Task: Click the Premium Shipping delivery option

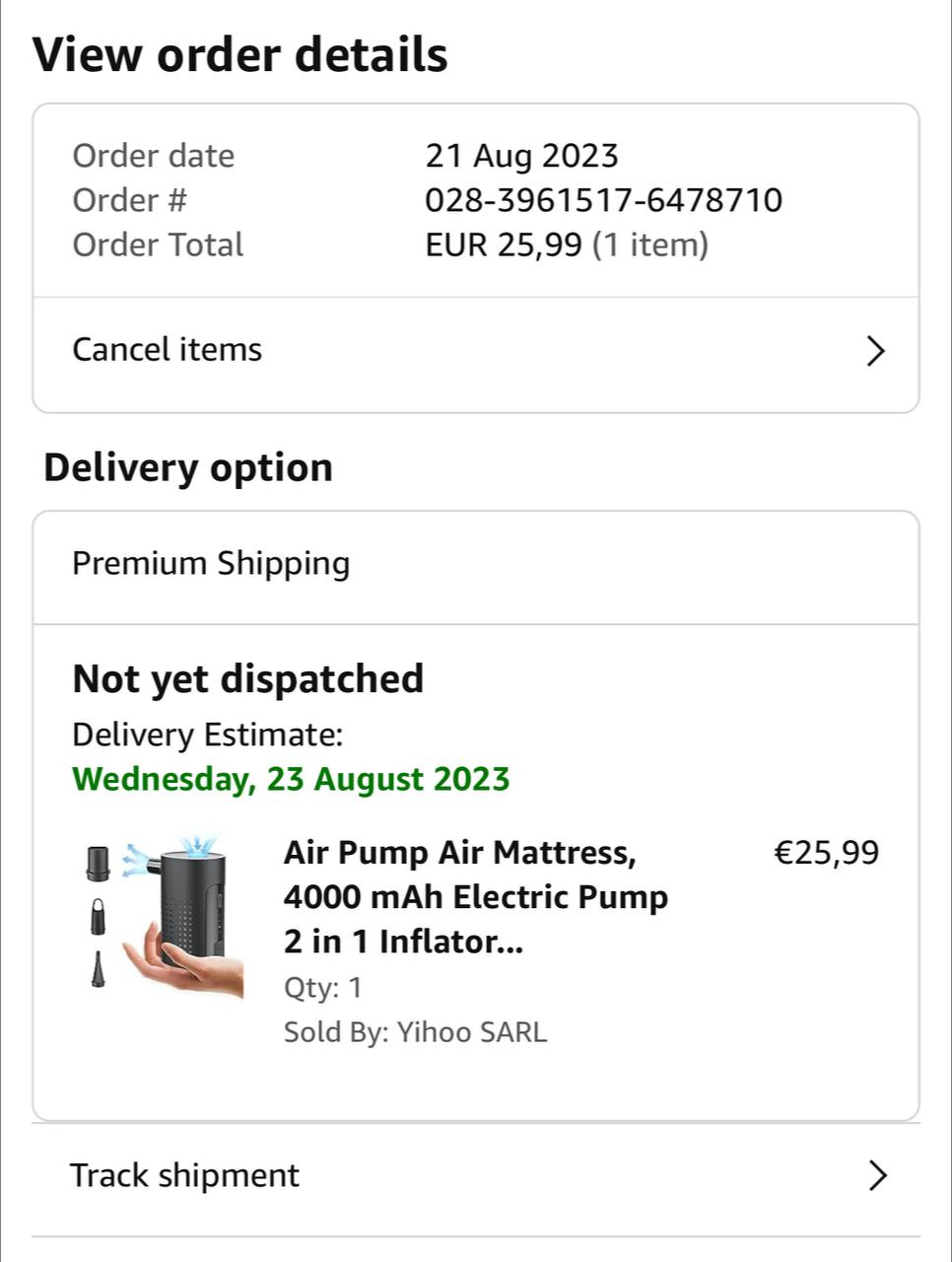Action: 211,564
